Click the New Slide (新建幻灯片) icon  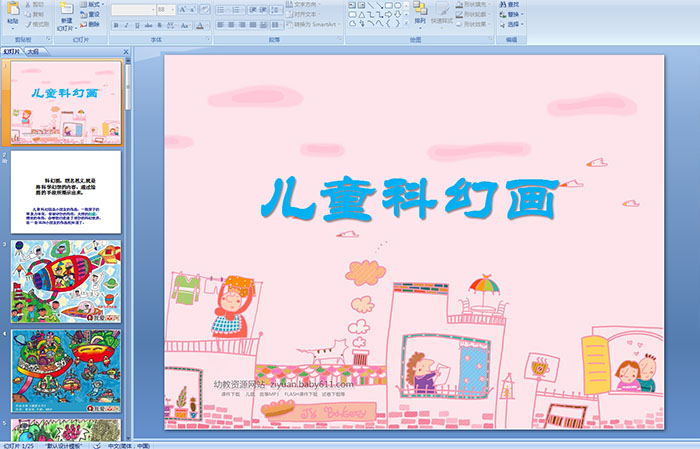coord(66,9)
